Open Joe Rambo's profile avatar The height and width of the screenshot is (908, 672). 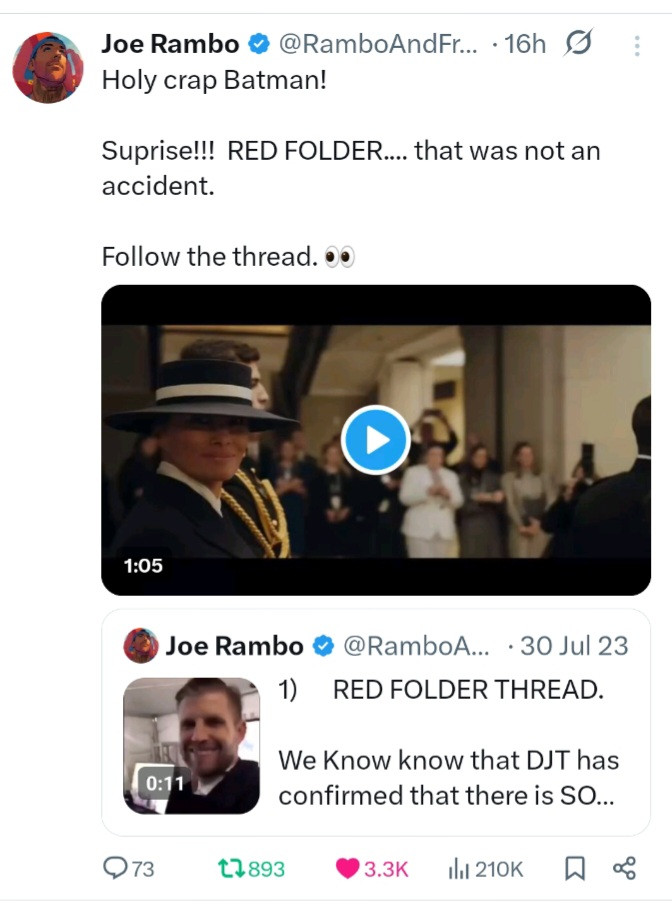click(x=47, y=68)
